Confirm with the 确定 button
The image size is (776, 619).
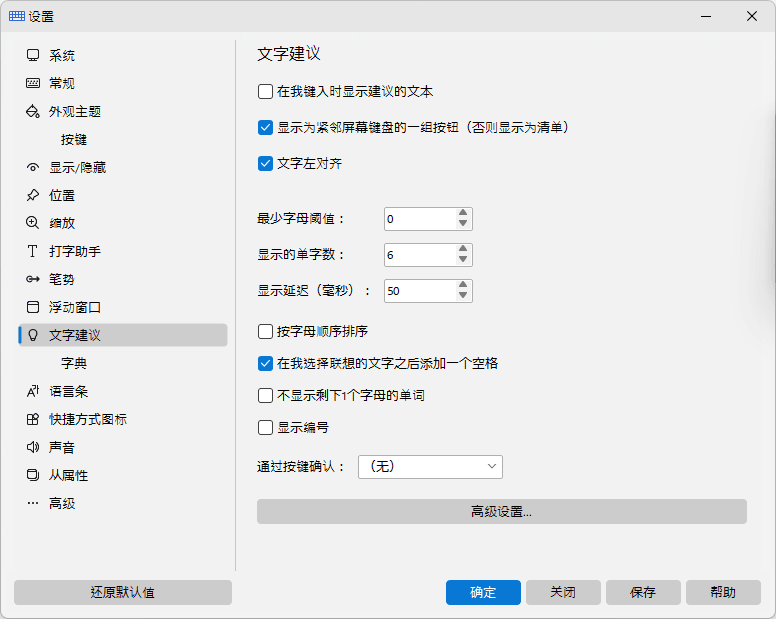coord(483,592)
